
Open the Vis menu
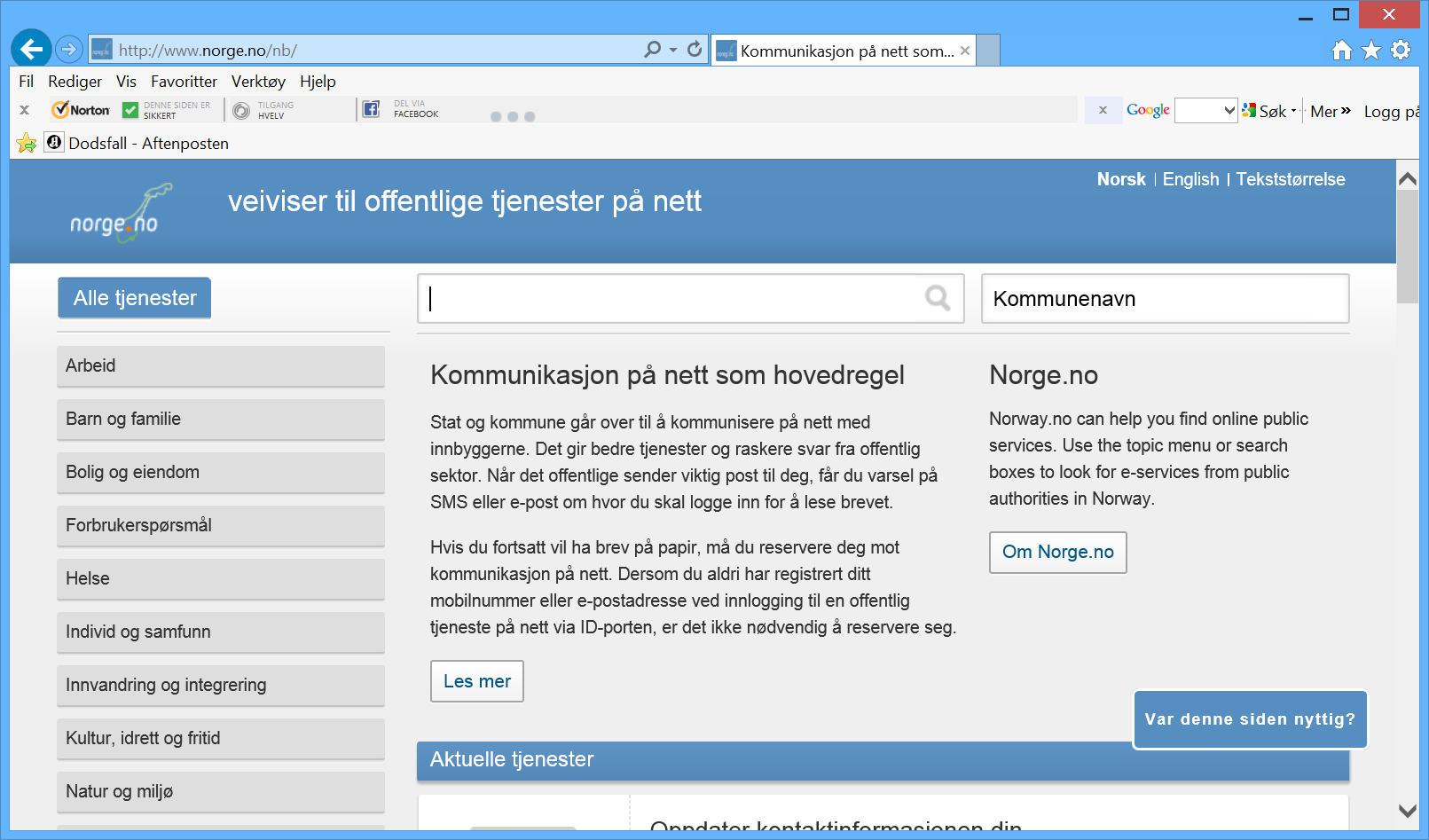pos(126,82)
